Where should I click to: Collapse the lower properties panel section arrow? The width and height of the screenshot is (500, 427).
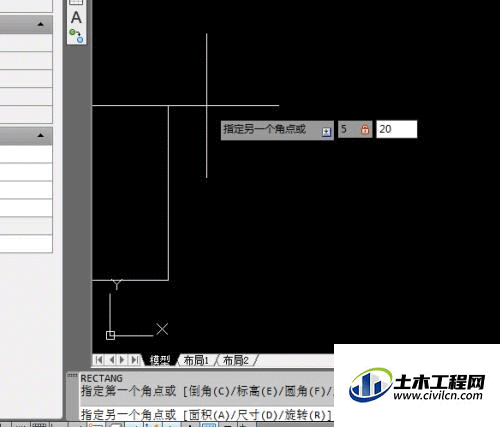(x=41, y=135)
